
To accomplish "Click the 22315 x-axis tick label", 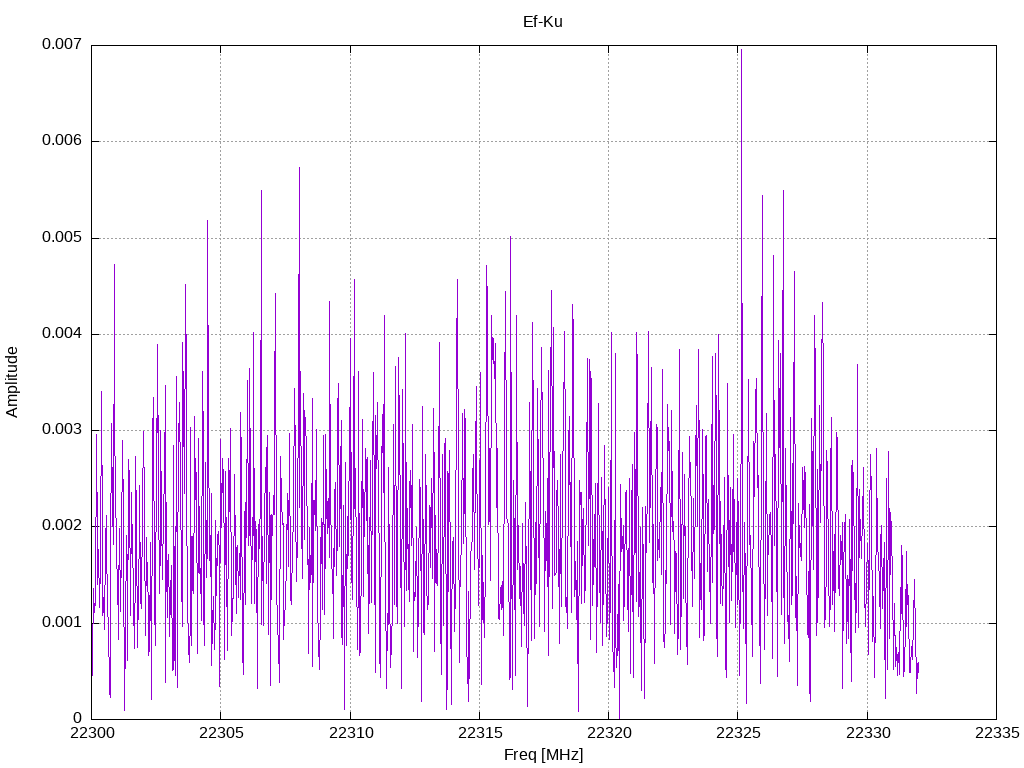I will pyautogui.click(x=480, y=733).
